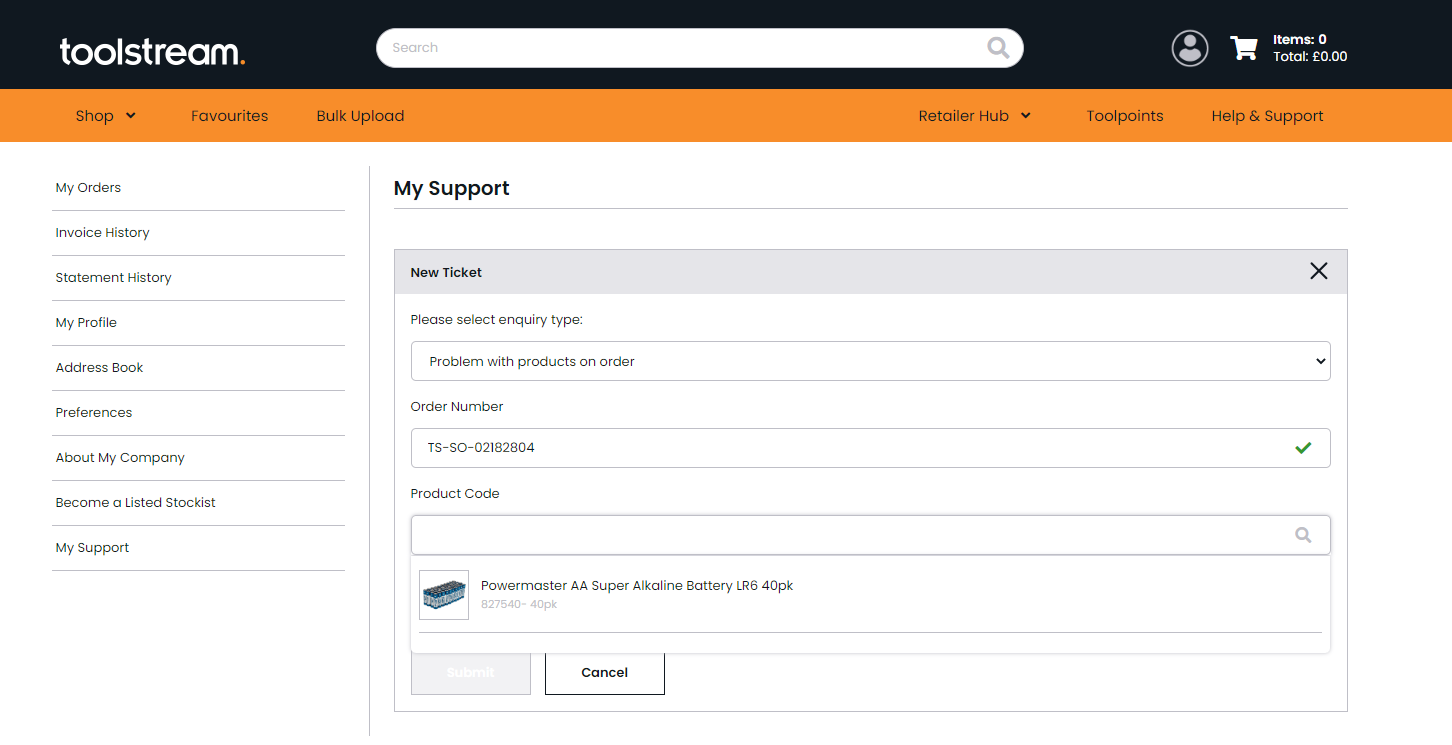Click the Powermaster battery product thumbnail
Screen dimensions: 1452x745
pos(443,594)
